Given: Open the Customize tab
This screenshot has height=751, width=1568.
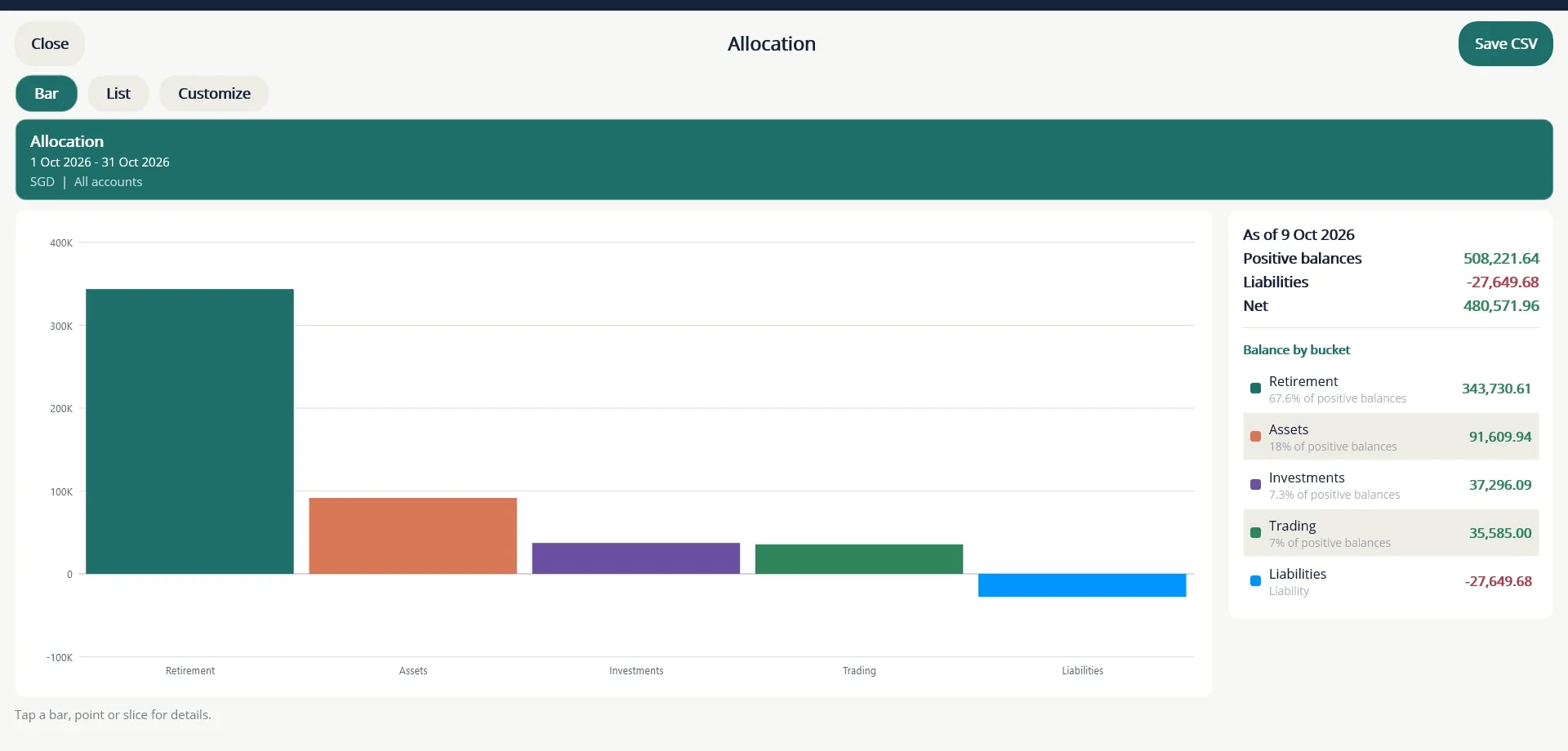Looking at the screenshot, I should pos(214,94).
